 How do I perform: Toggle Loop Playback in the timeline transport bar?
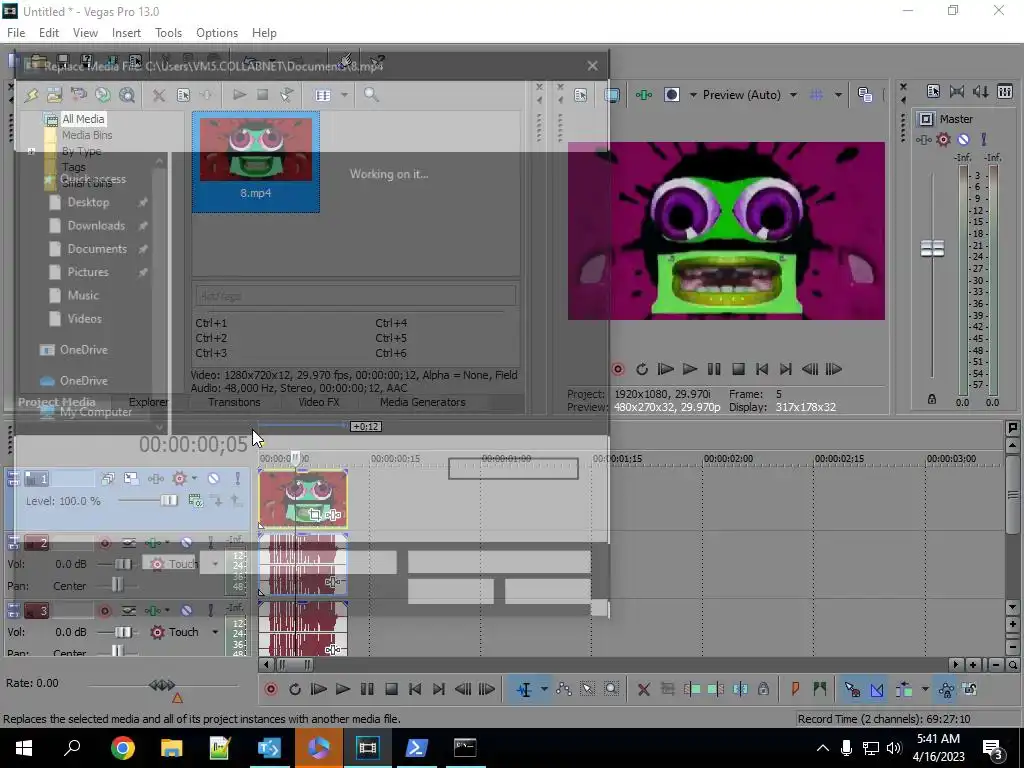tap(295, 689)
